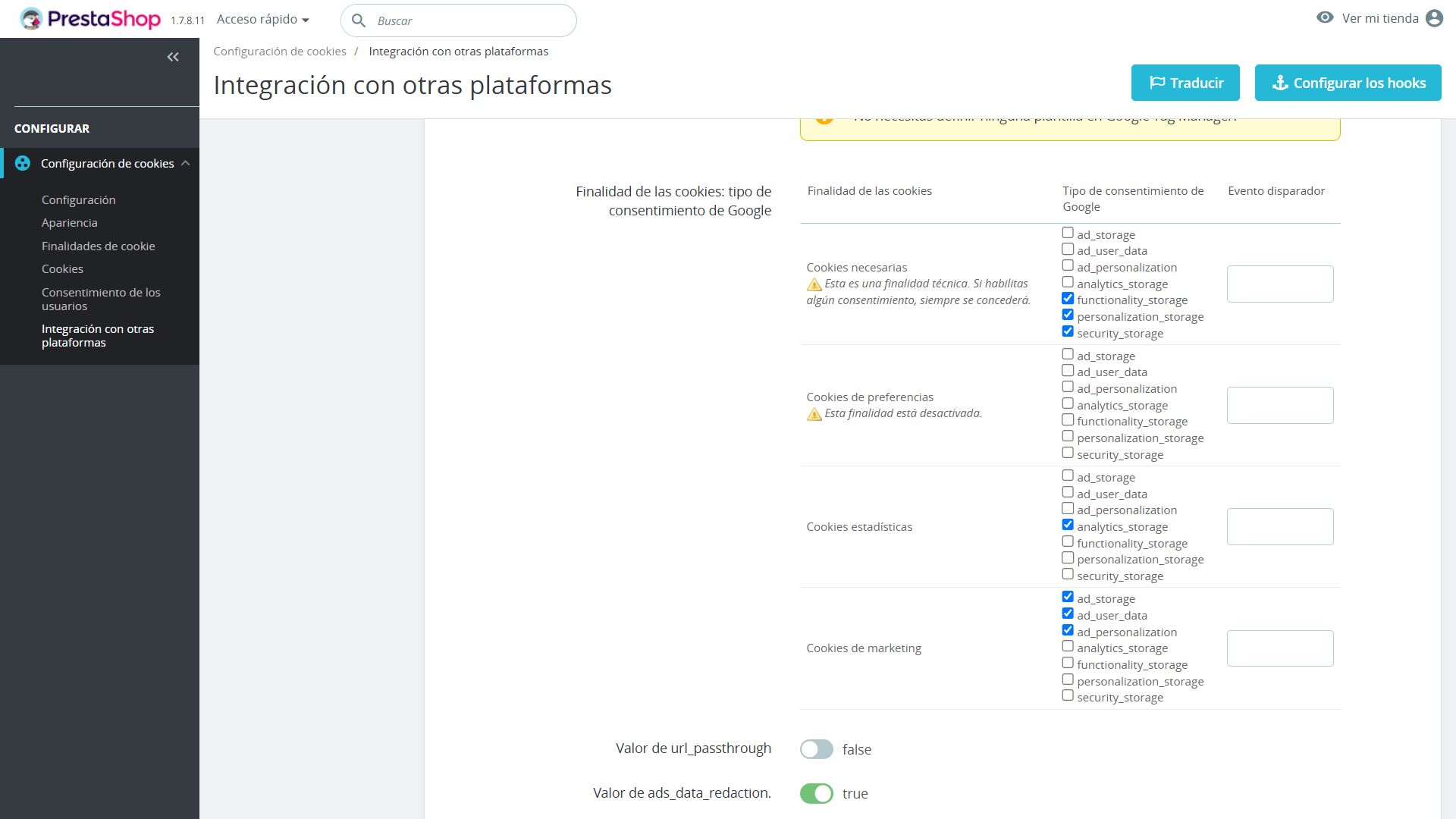The image size is (1456, 819).
Task: Click the eye icon beside Ver mi tienda
Action: 1325,17
